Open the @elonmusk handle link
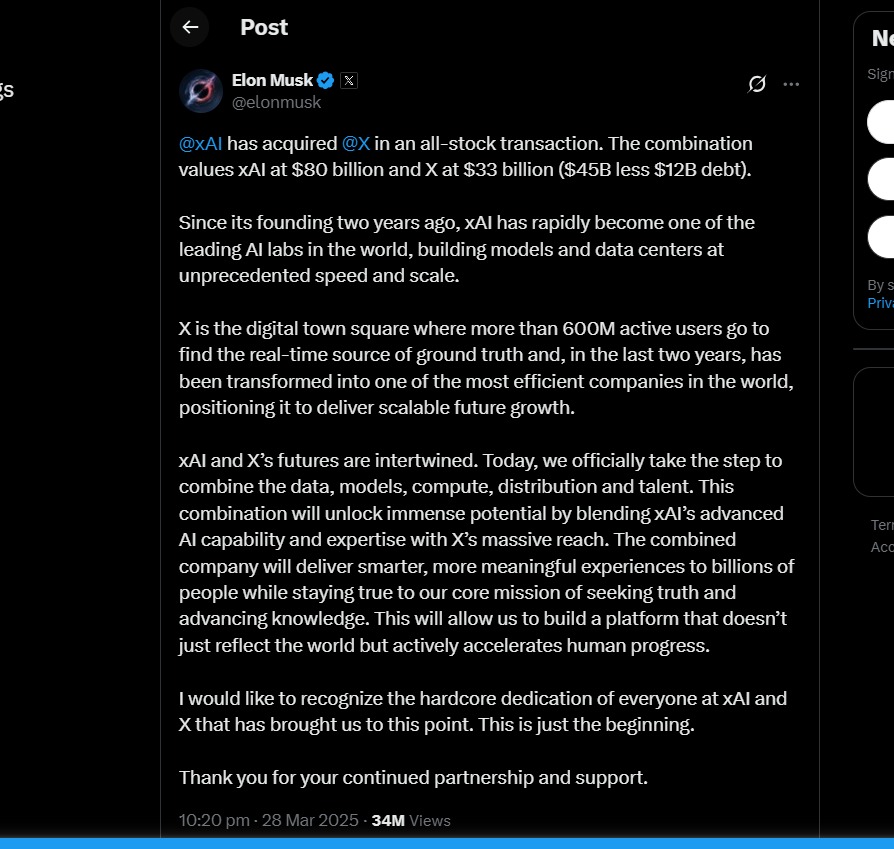Screen dimensions: 894x849 (276, 102)
